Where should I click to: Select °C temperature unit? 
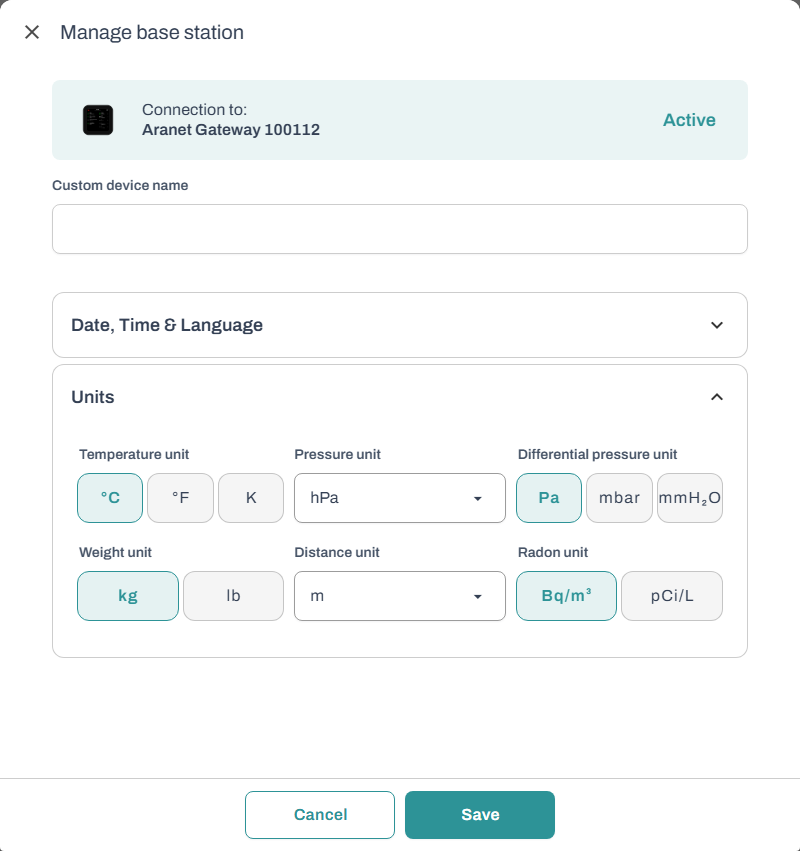pyautogui.click(x=110, y=498)
